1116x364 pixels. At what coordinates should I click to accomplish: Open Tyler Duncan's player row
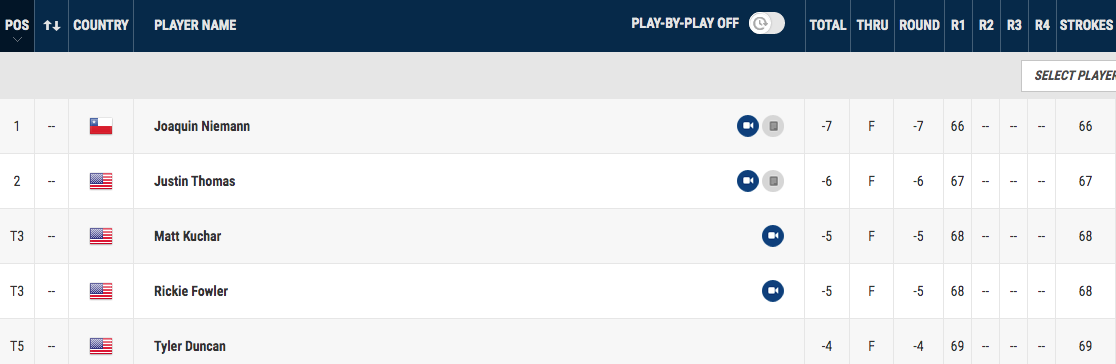(558, 346)
